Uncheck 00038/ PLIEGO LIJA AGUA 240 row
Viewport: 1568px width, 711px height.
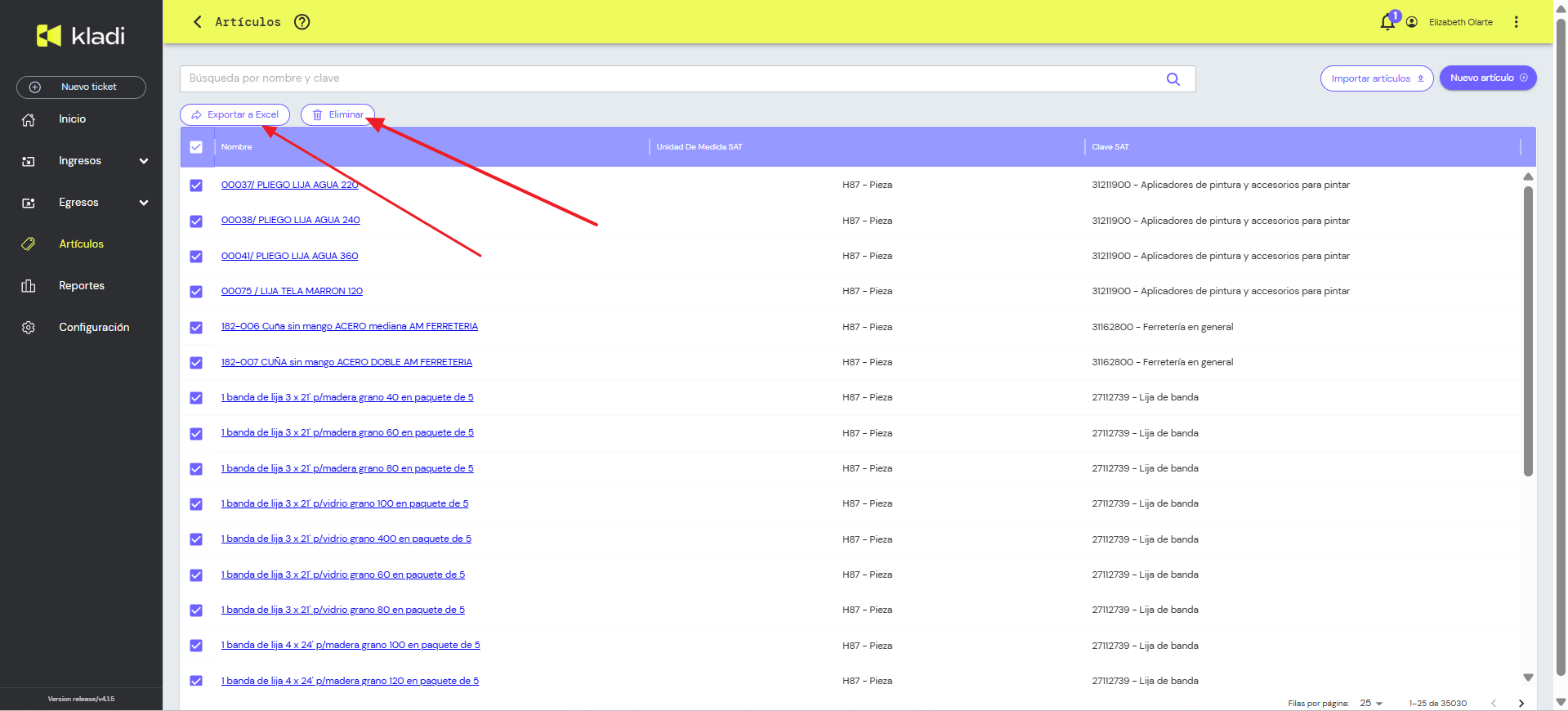[196, 221]
